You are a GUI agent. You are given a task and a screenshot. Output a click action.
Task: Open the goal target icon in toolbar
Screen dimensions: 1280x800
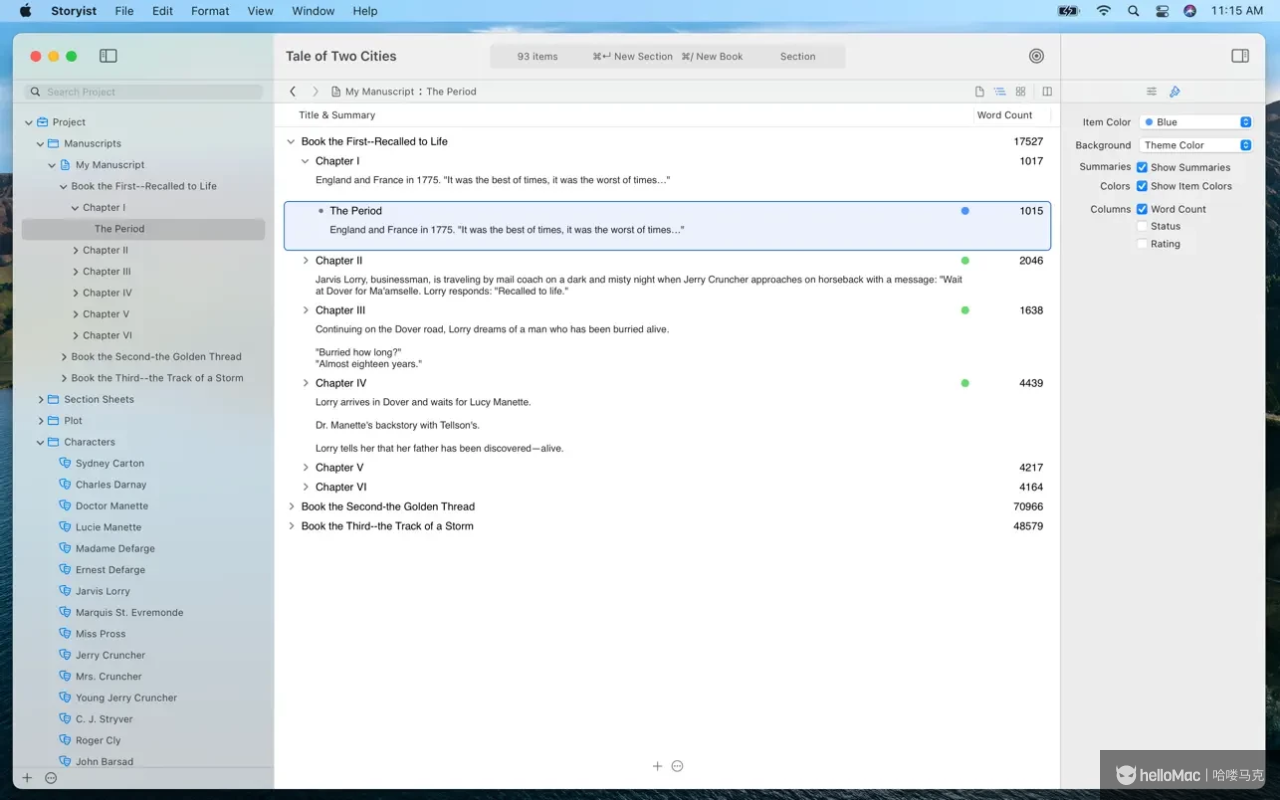coord(1036,56)
